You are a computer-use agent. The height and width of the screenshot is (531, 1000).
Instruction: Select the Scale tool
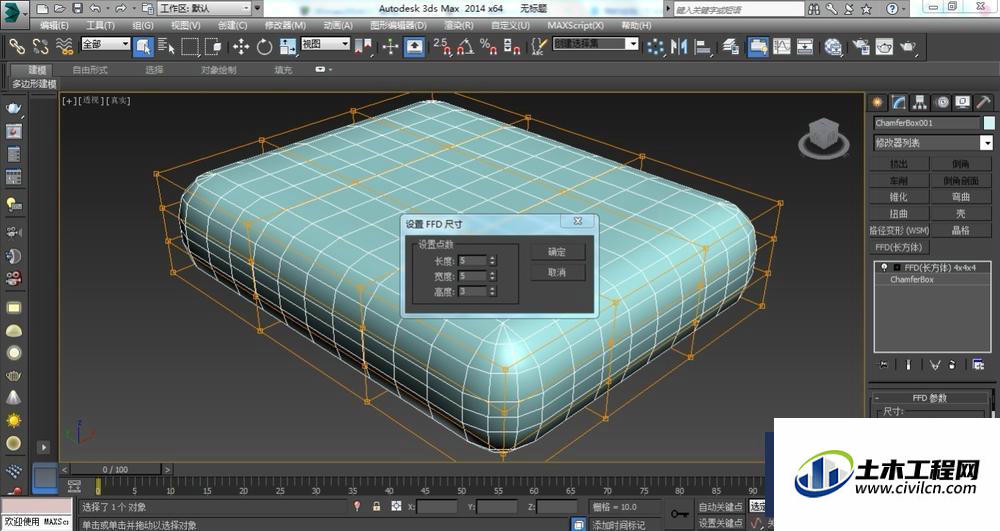288,47
